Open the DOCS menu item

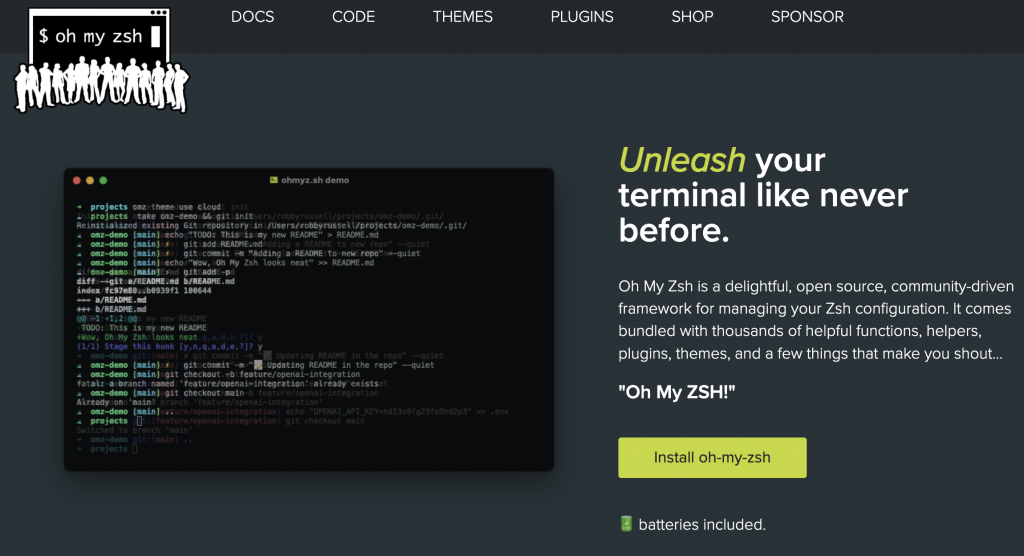coord(253,17)
